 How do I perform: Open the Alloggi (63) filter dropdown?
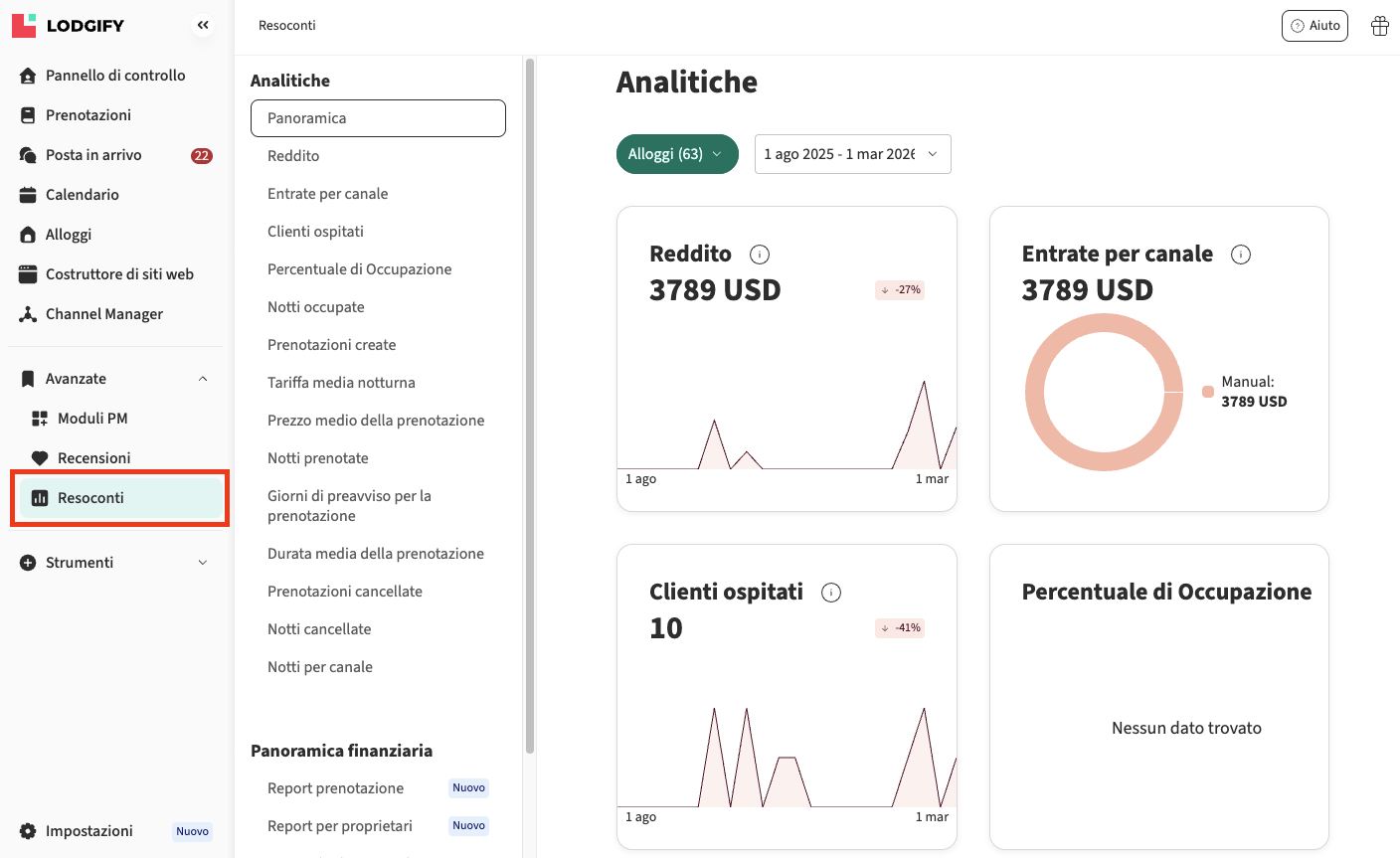point(676,154)
